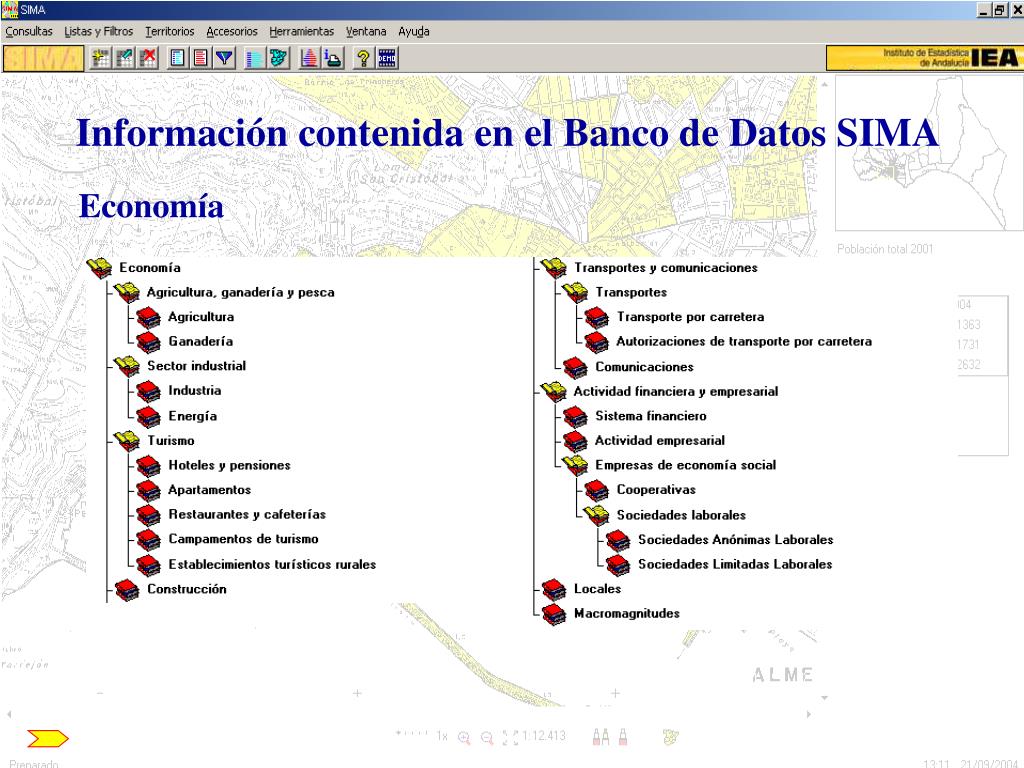The image size is (1024, 768).
Task: Click the info printer toolbar icon
Action: 333,58
